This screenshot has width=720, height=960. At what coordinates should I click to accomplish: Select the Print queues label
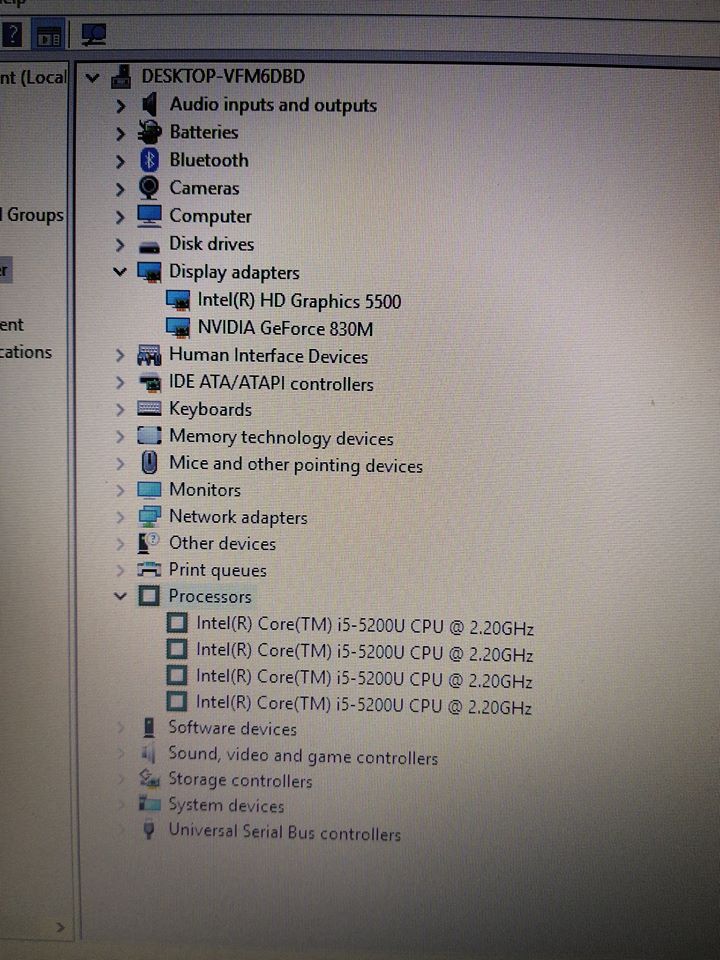[217, 570]
